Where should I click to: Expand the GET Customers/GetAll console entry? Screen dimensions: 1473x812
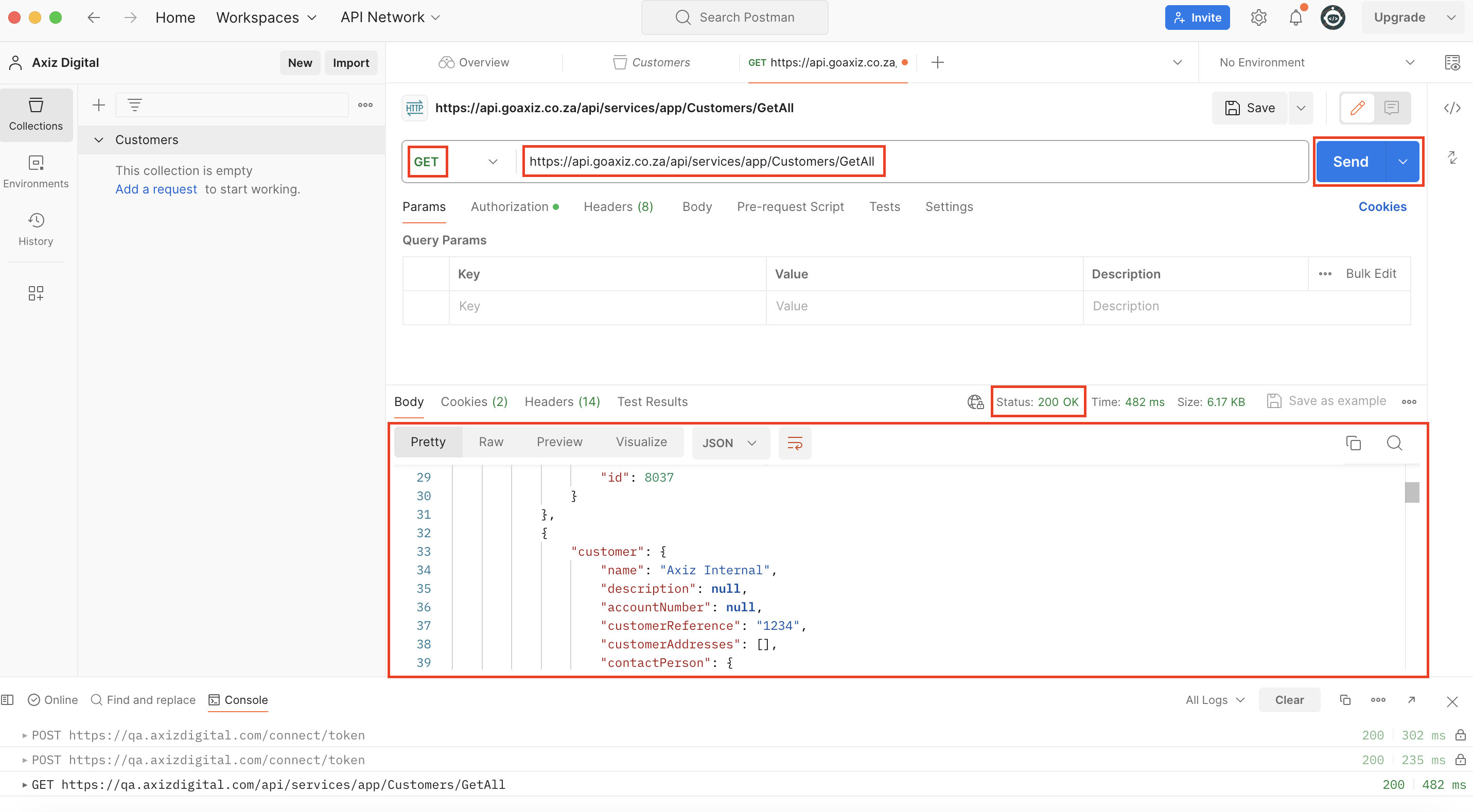25,785
